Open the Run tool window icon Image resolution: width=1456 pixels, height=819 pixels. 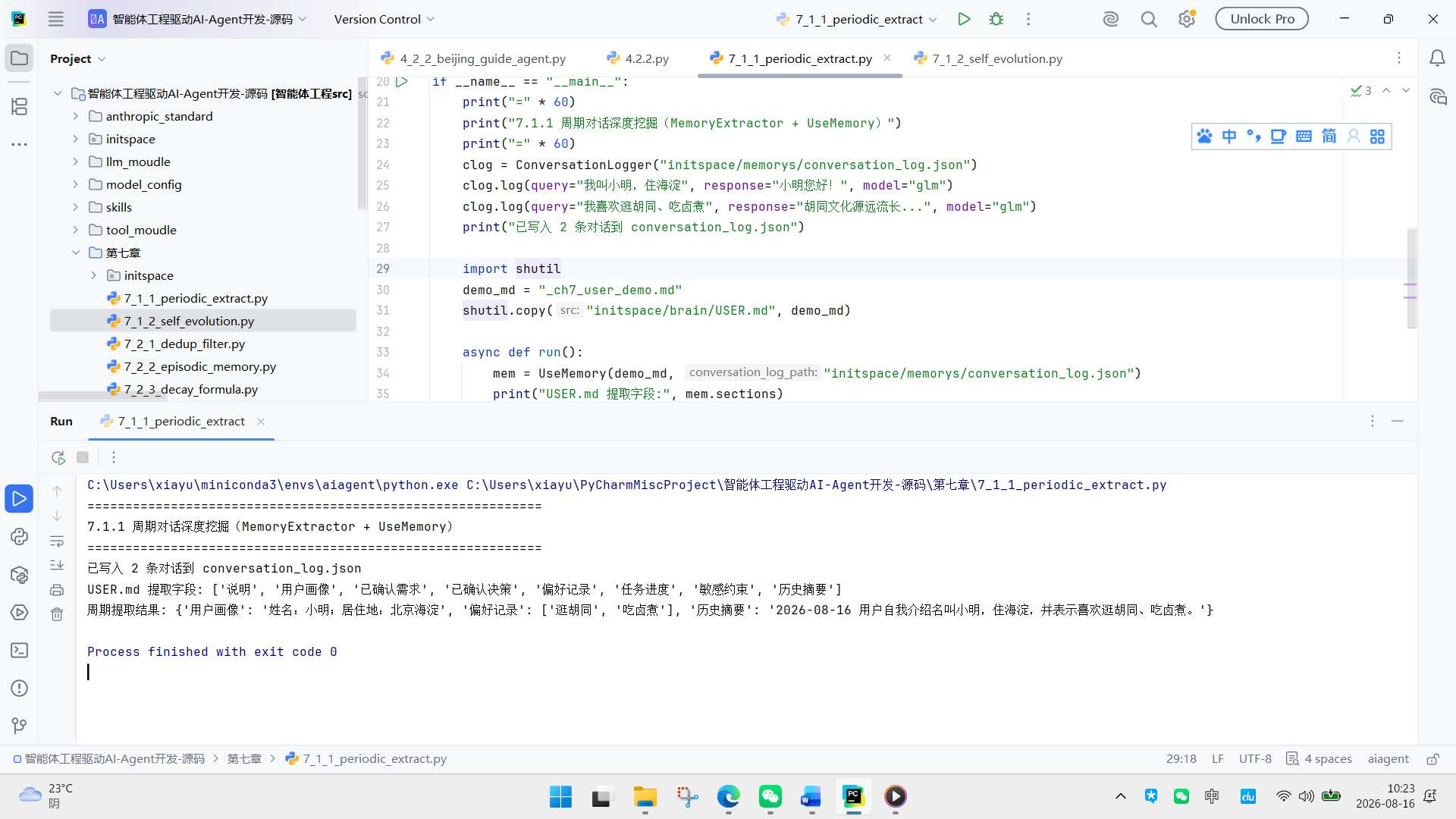click(20, 498)
